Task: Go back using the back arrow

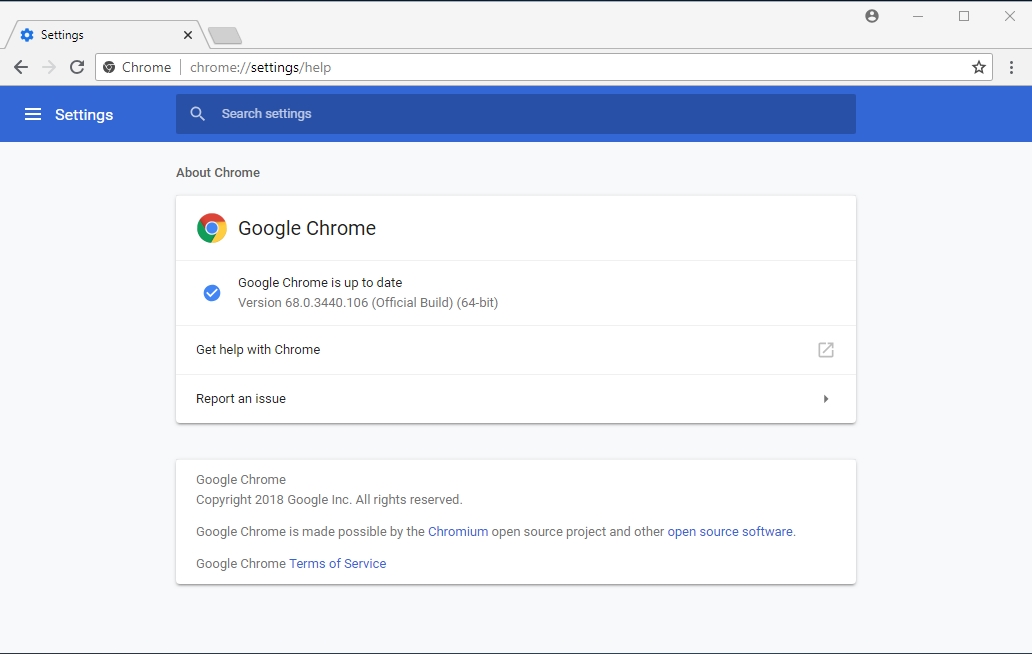Action: coord(21,67)
